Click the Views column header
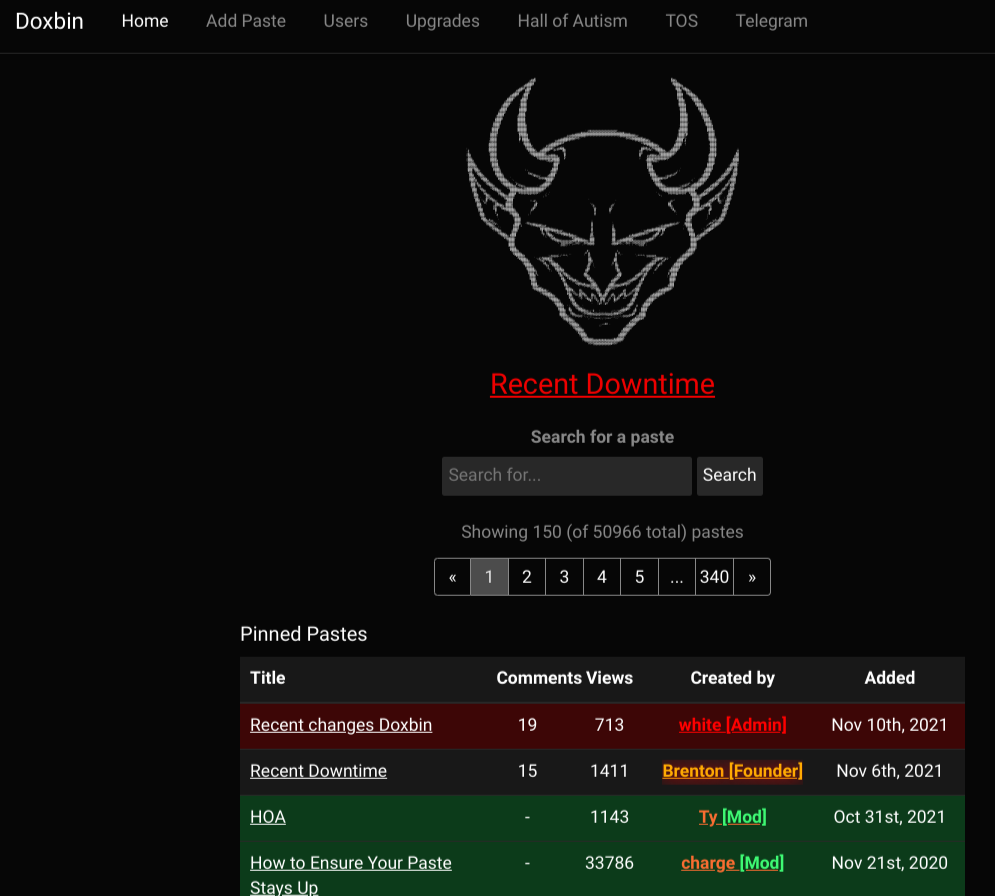The image size is (995, 896). click(609, 678)
